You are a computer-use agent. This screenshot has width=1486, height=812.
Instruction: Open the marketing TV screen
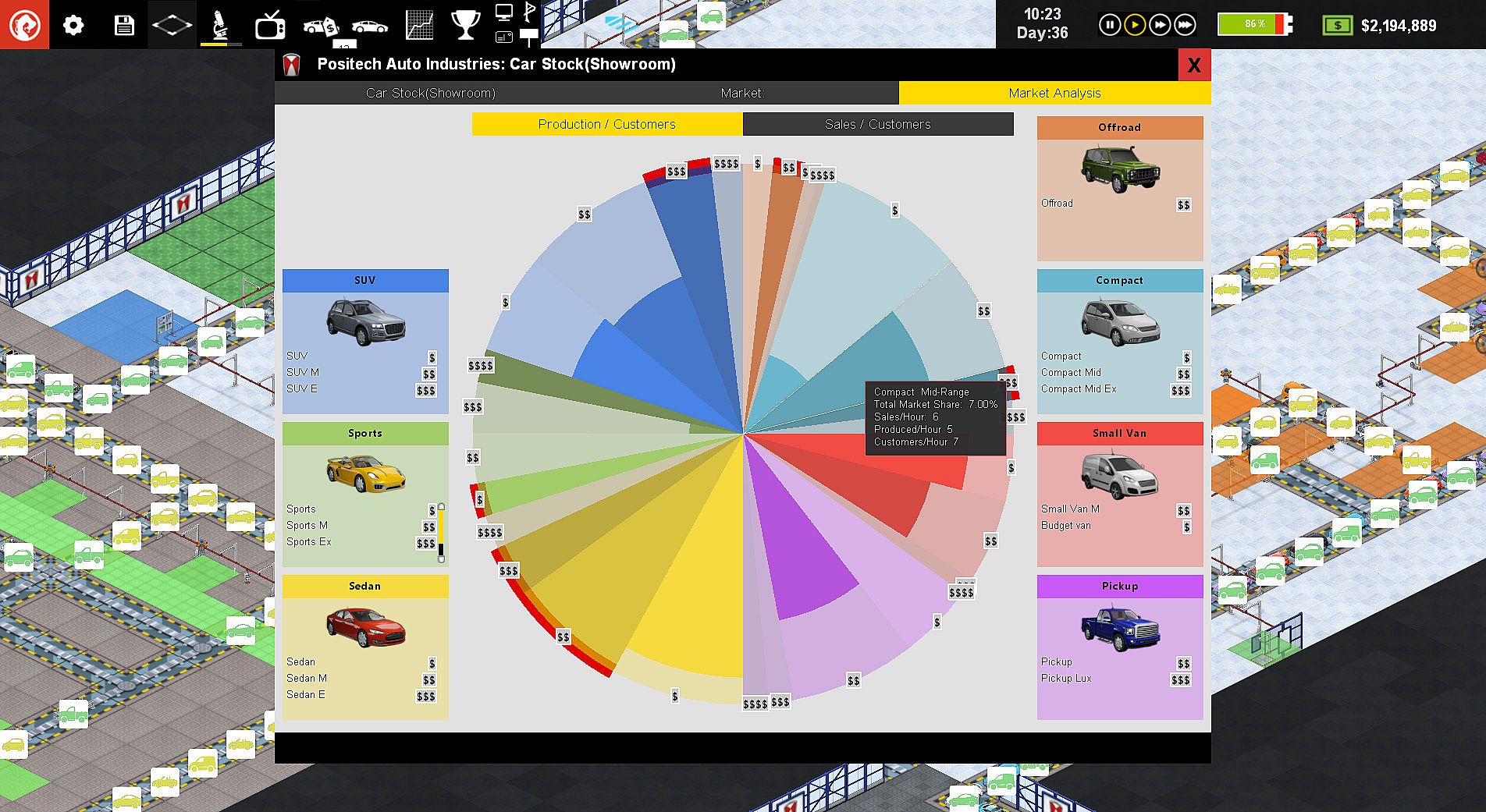point(270,25)
